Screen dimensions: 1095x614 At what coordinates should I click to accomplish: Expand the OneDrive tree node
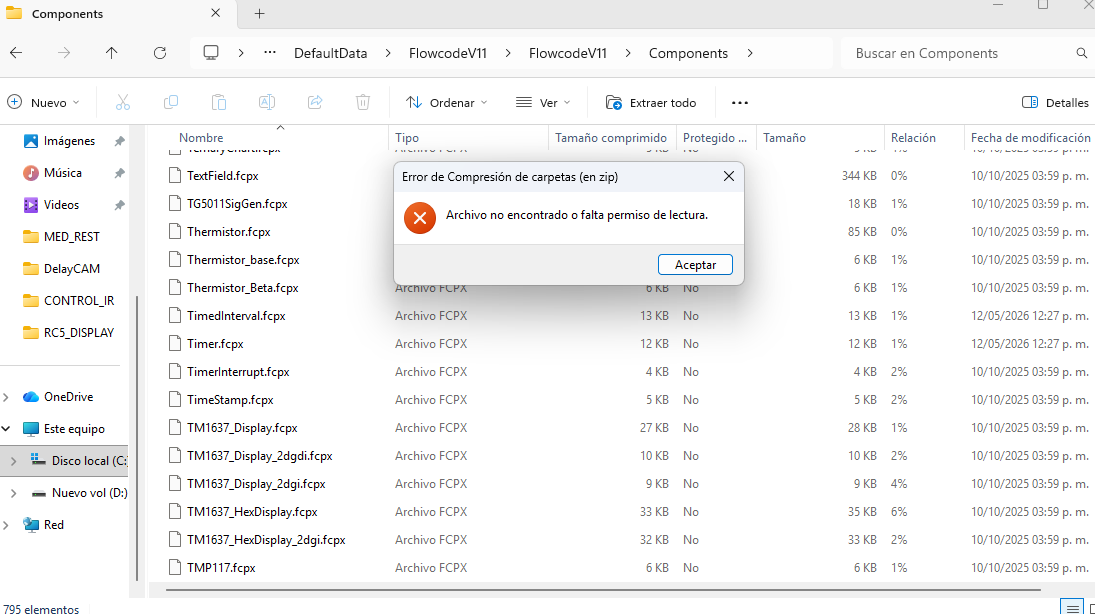(x=6, y=397)
